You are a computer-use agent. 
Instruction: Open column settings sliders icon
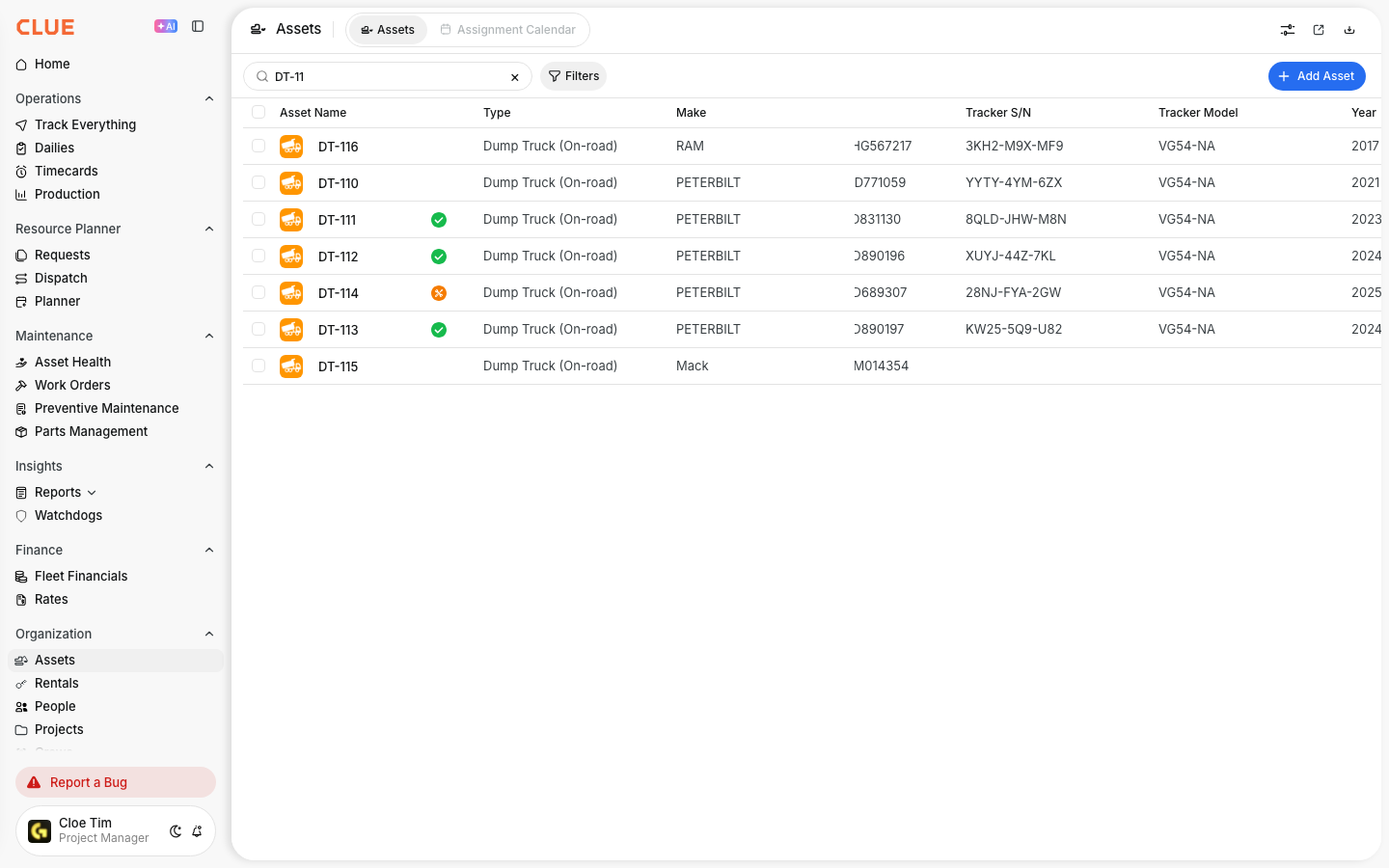tap(1288, 30)
